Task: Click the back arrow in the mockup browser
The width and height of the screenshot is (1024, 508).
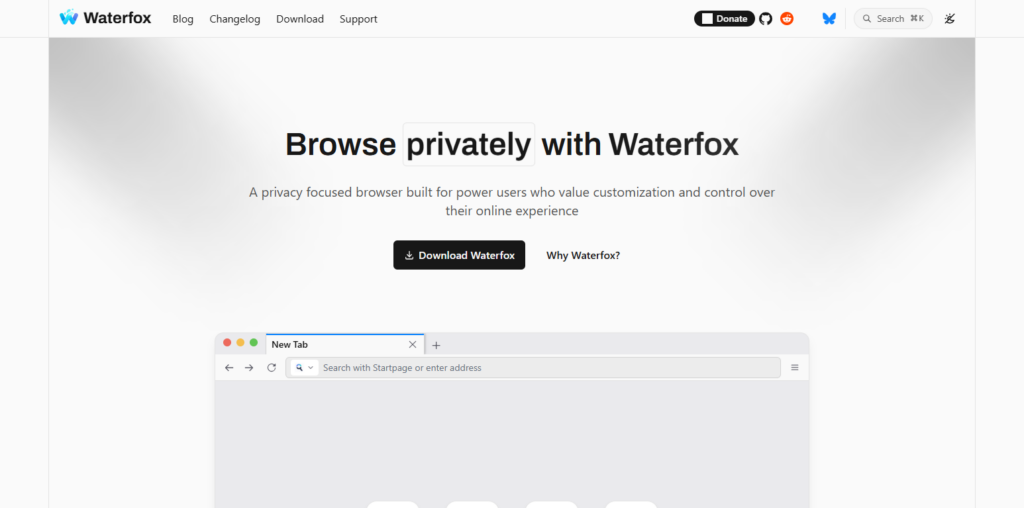Action: pyautogui.click(x=229, y=368)
